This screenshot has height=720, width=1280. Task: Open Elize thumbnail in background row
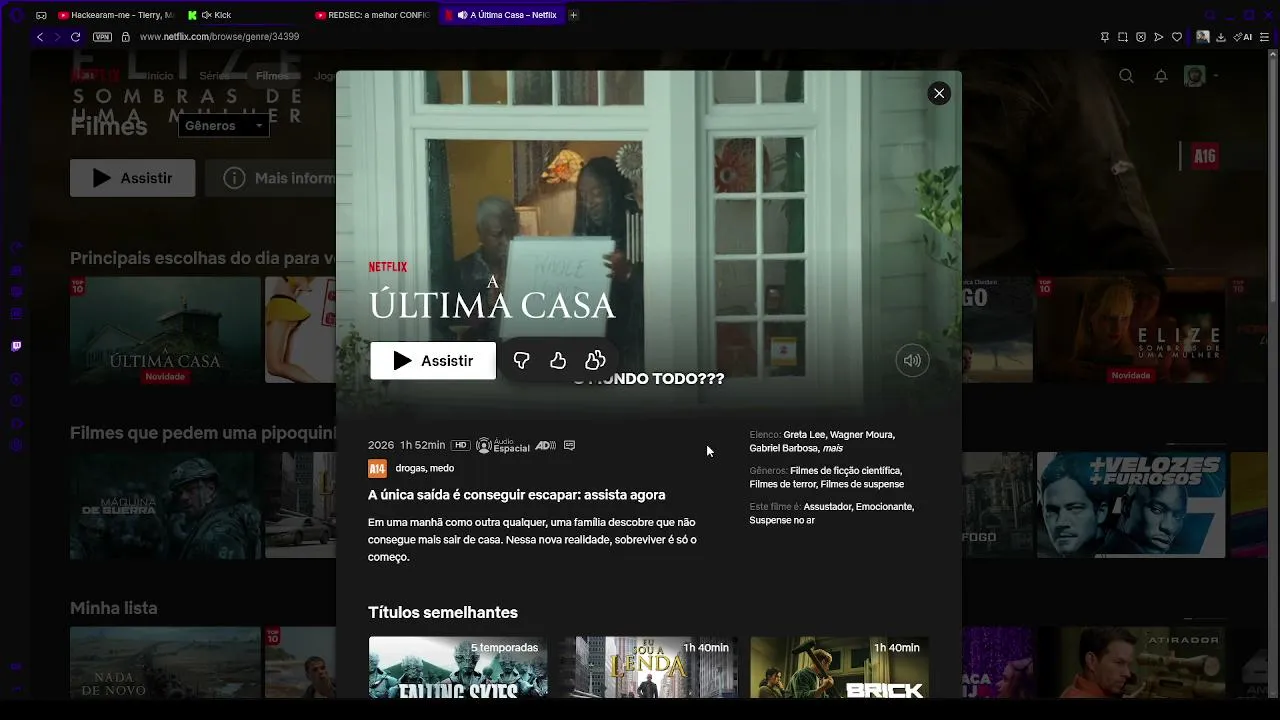(x=1130, y=330)
